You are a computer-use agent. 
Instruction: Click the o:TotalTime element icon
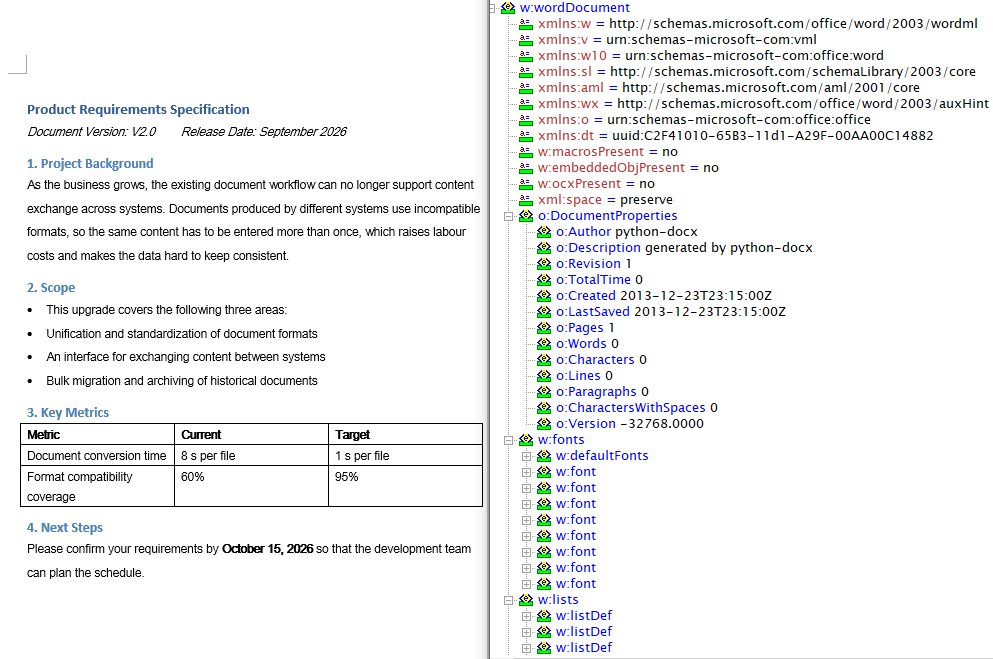(x=544, y=280)
